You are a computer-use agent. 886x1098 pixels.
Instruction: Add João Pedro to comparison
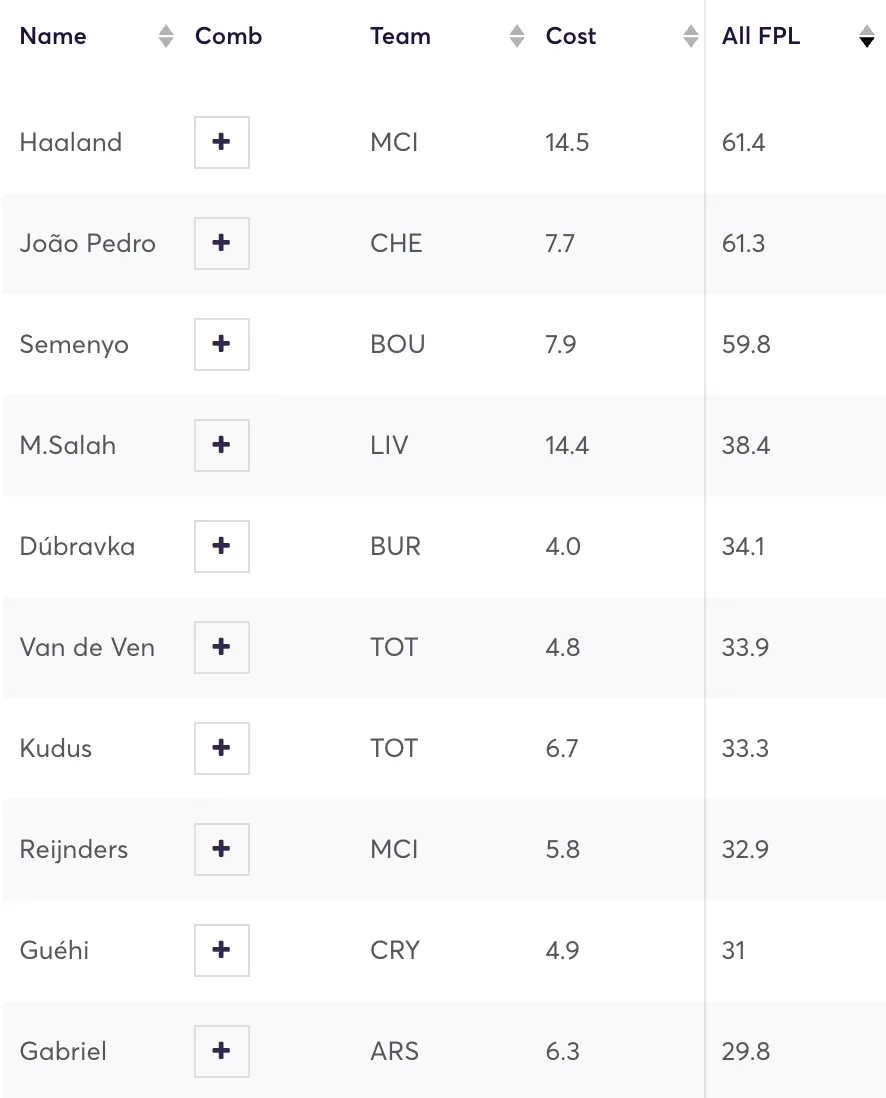[x=222, y=243]
